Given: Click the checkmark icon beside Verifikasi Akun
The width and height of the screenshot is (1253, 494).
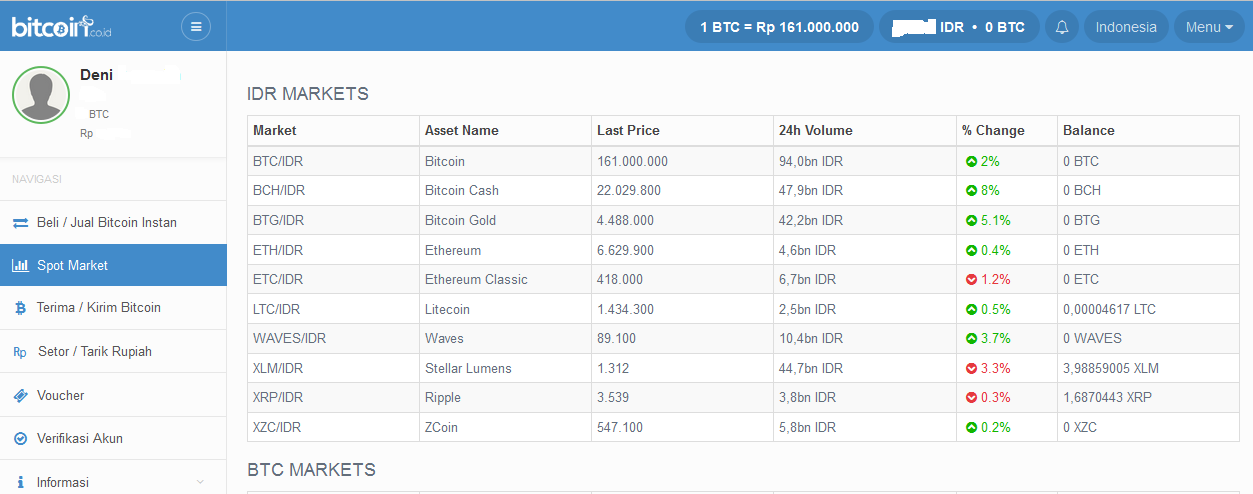Looking at the screenshot, I should (x=20, y=439).
